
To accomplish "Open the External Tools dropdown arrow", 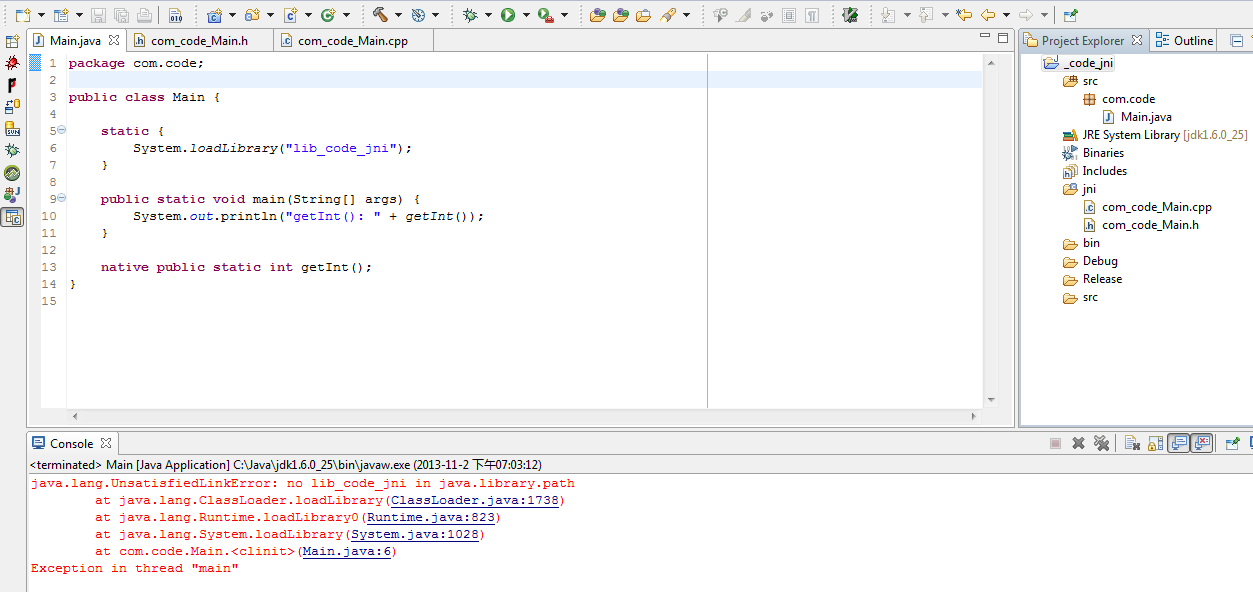I will click(565, 15).
